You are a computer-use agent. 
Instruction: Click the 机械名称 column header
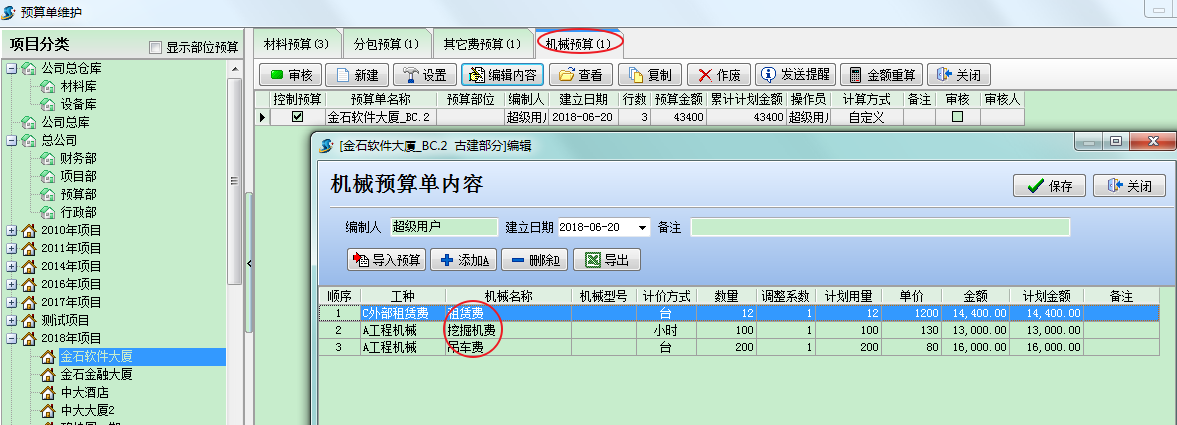click(508, 297)
